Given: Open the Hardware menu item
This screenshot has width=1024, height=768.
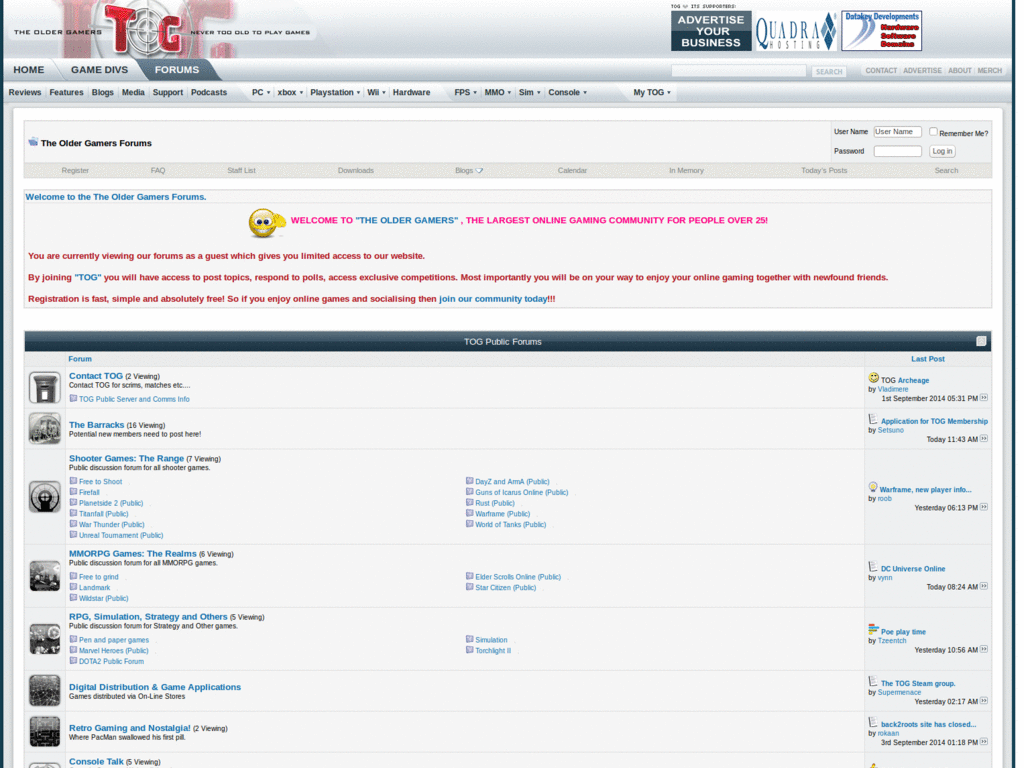Looking at the screenshot, I should pos(411,92).
